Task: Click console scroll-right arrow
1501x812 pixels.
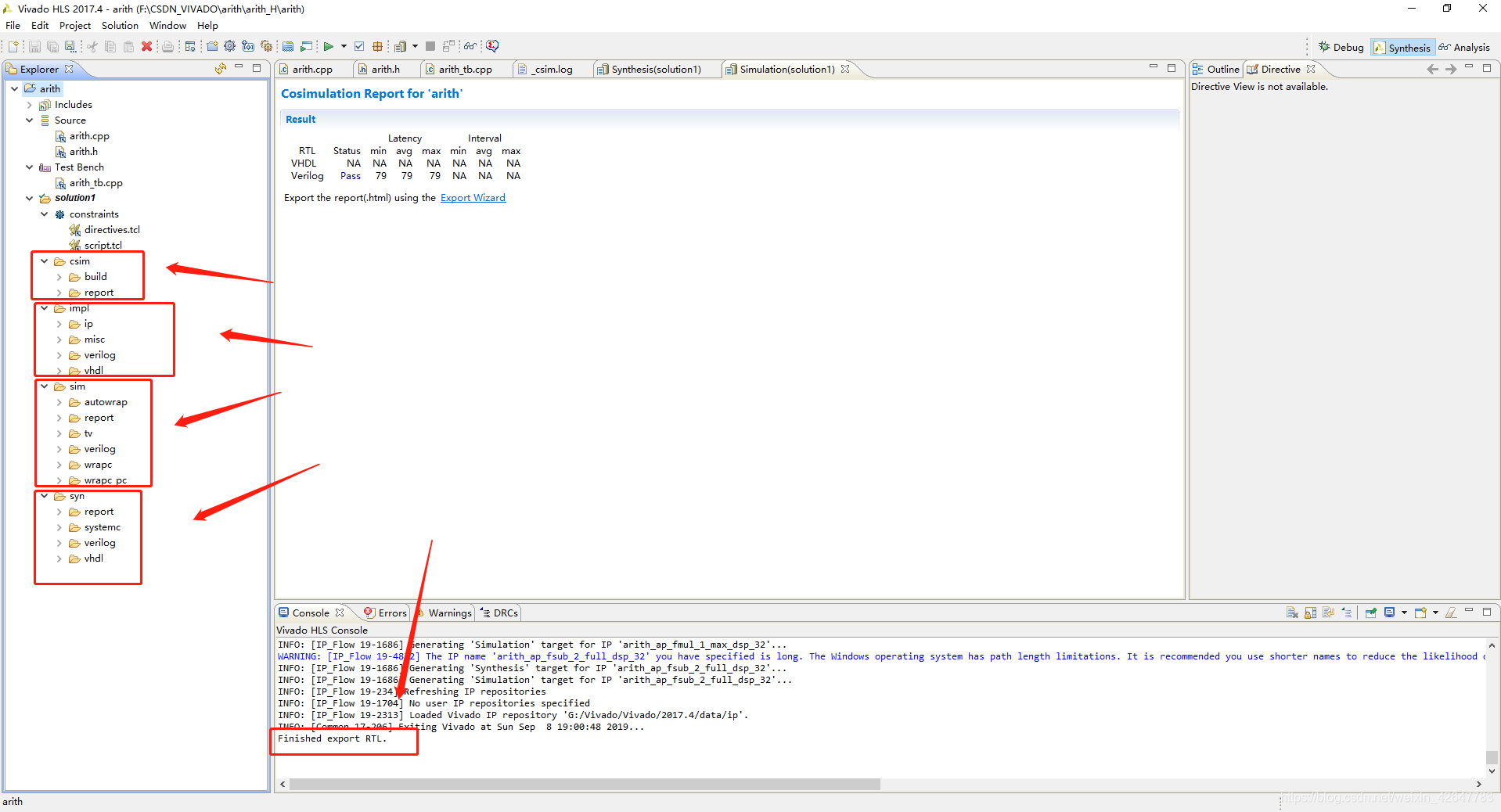Action: coord(1478,784)
